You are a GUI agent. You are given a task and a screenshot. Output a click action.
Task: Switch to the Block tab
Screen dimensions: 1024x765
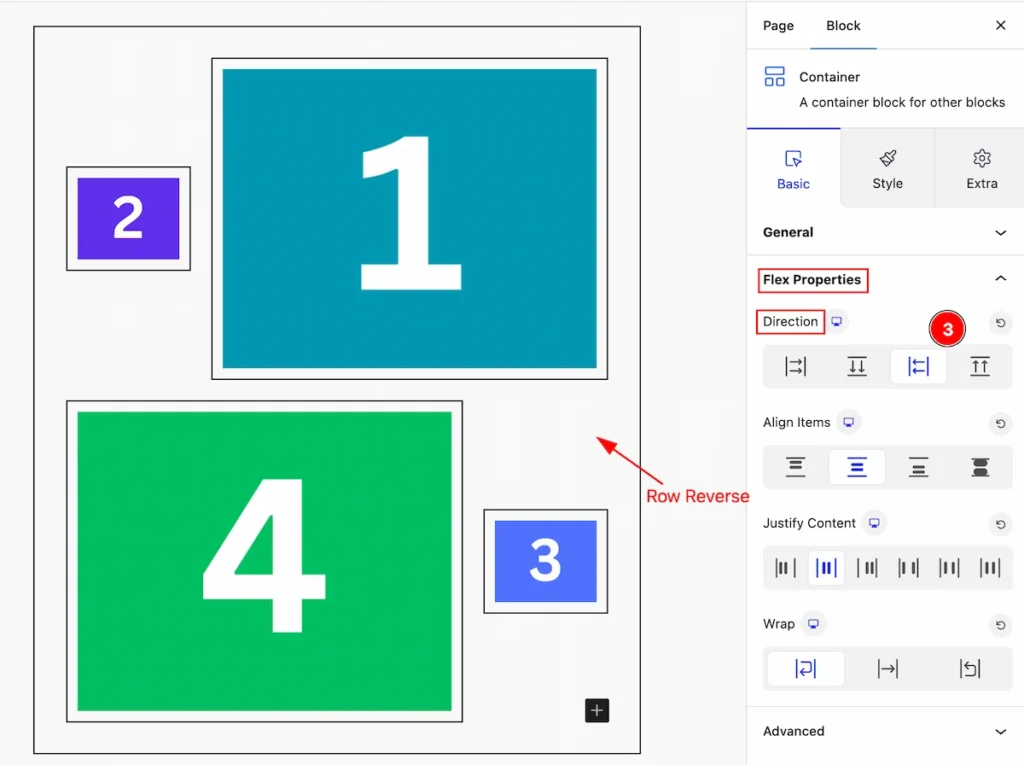pyautogui.click(x=843, y=25)
